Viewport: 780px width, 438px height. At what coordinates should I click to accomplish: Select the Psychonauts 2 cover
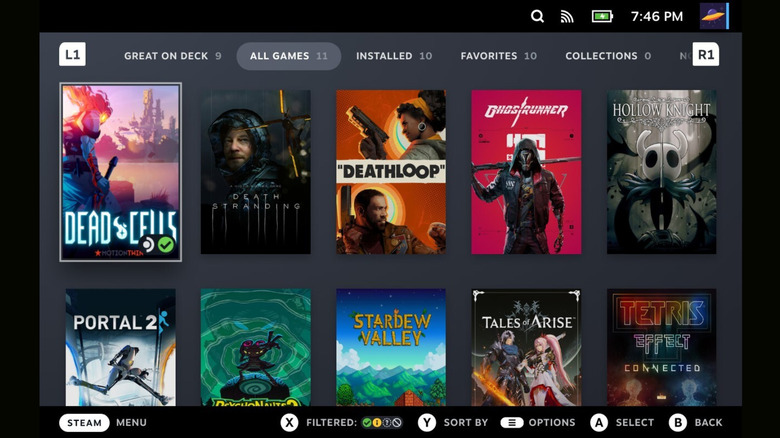pos(256,347)
